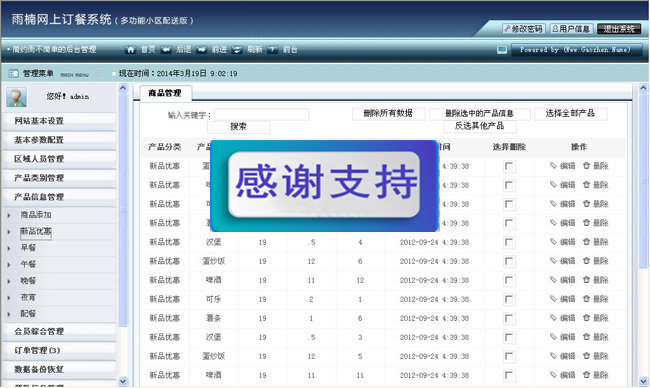650x388 pixels.
Task: Open the 网站基本设置 menu
Action: (x=59, y=121)
